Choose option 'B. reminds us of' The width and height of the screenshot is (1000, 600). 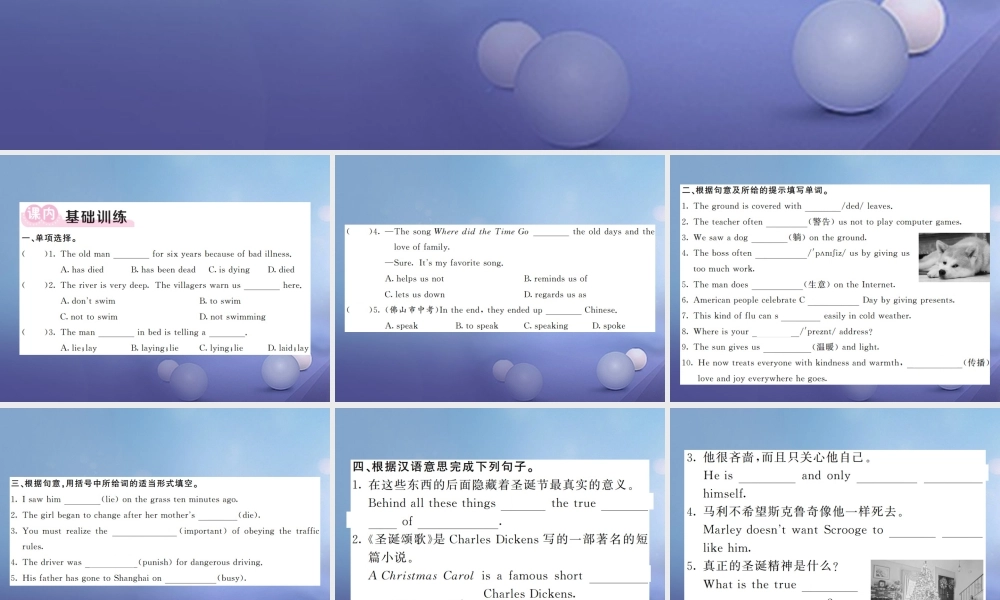555,279
